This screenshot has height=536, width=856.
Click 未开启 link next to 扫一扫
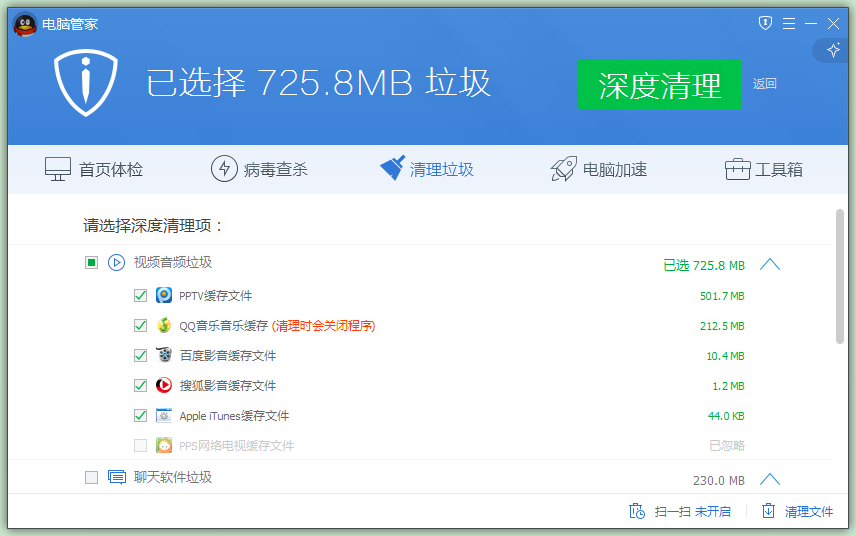tap(713, 511)
